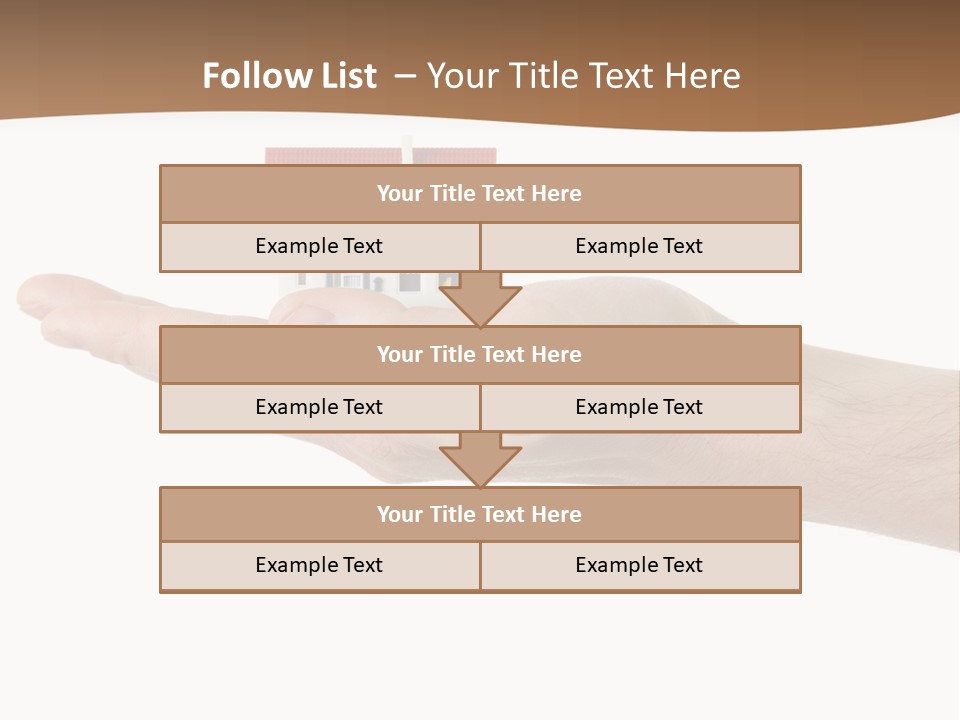Click the empty area below the third block
This screenshot has width=960, height=720.
tap(480, 650)
